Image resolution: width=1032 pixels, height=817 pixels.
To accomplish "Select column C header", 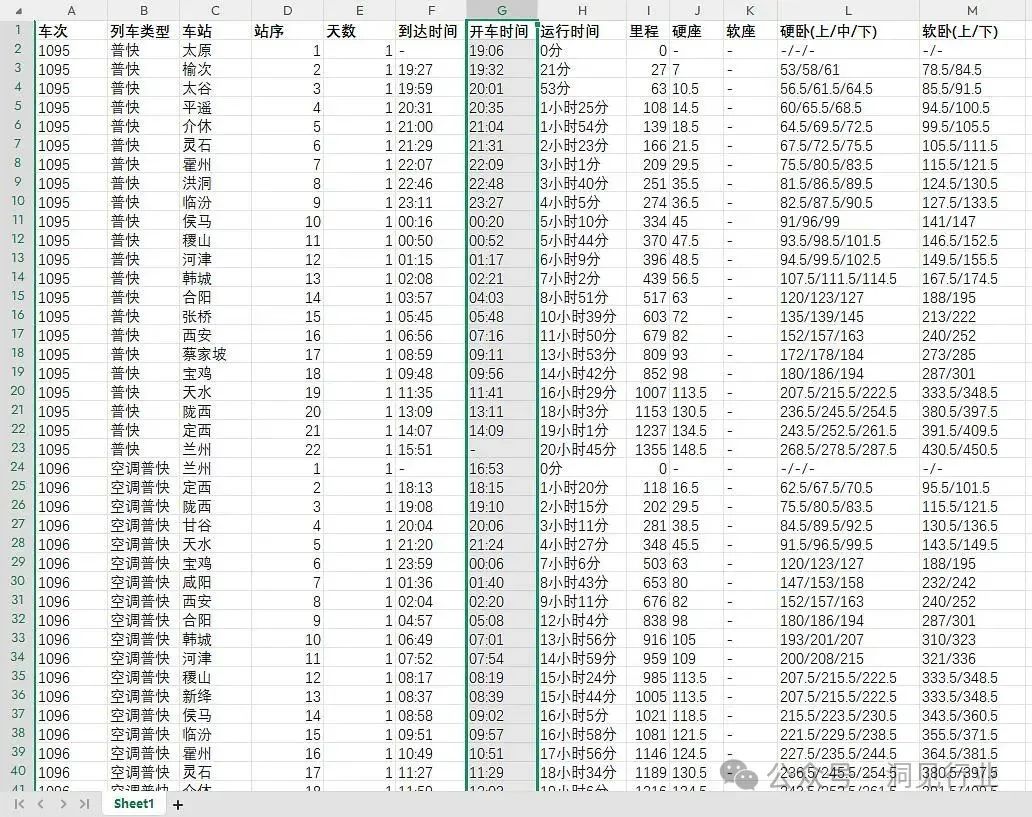I will click(215, 11).
